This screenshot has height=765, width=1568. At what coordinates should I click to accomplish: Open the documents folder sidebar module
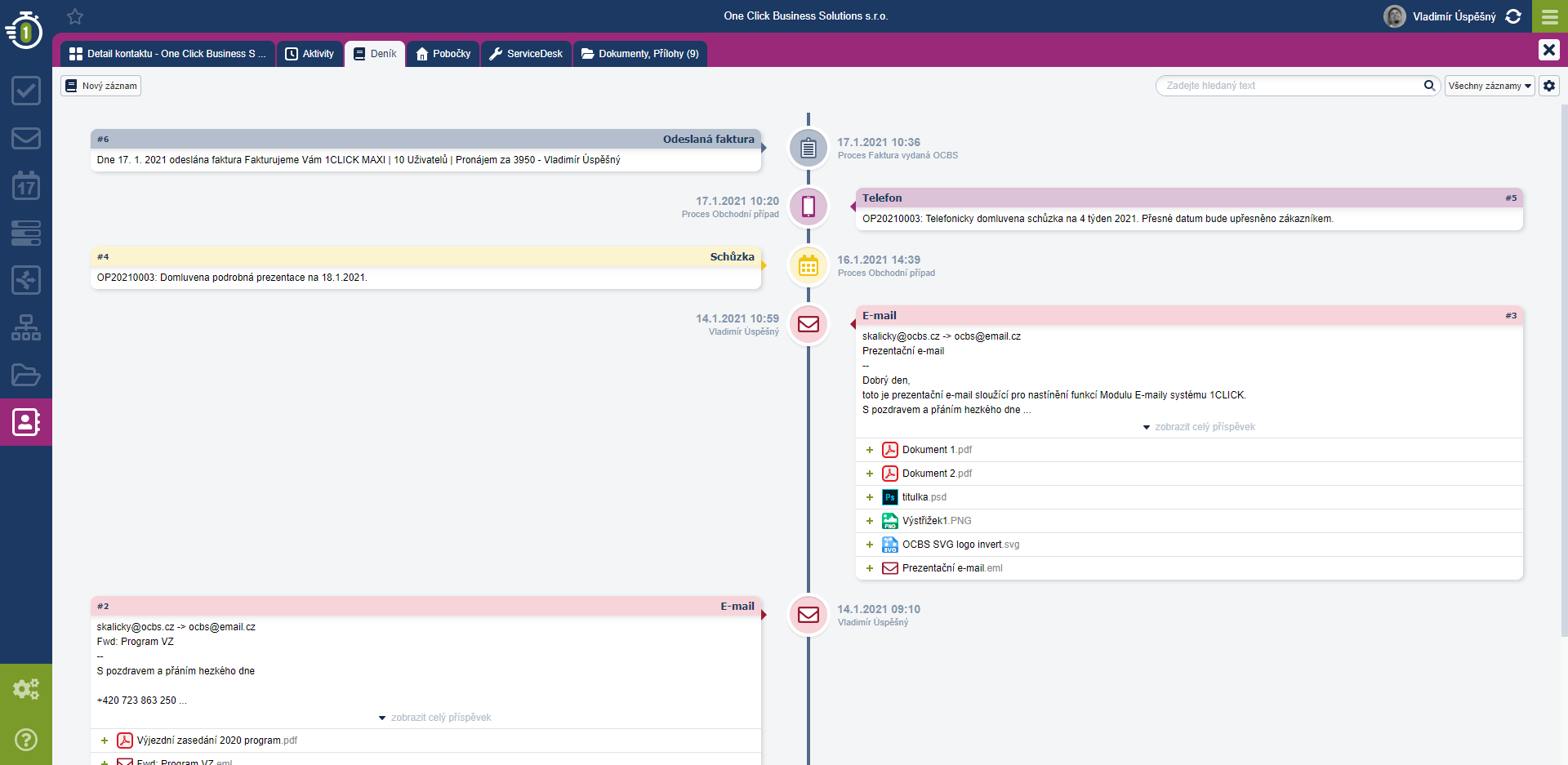click(26, 375)
